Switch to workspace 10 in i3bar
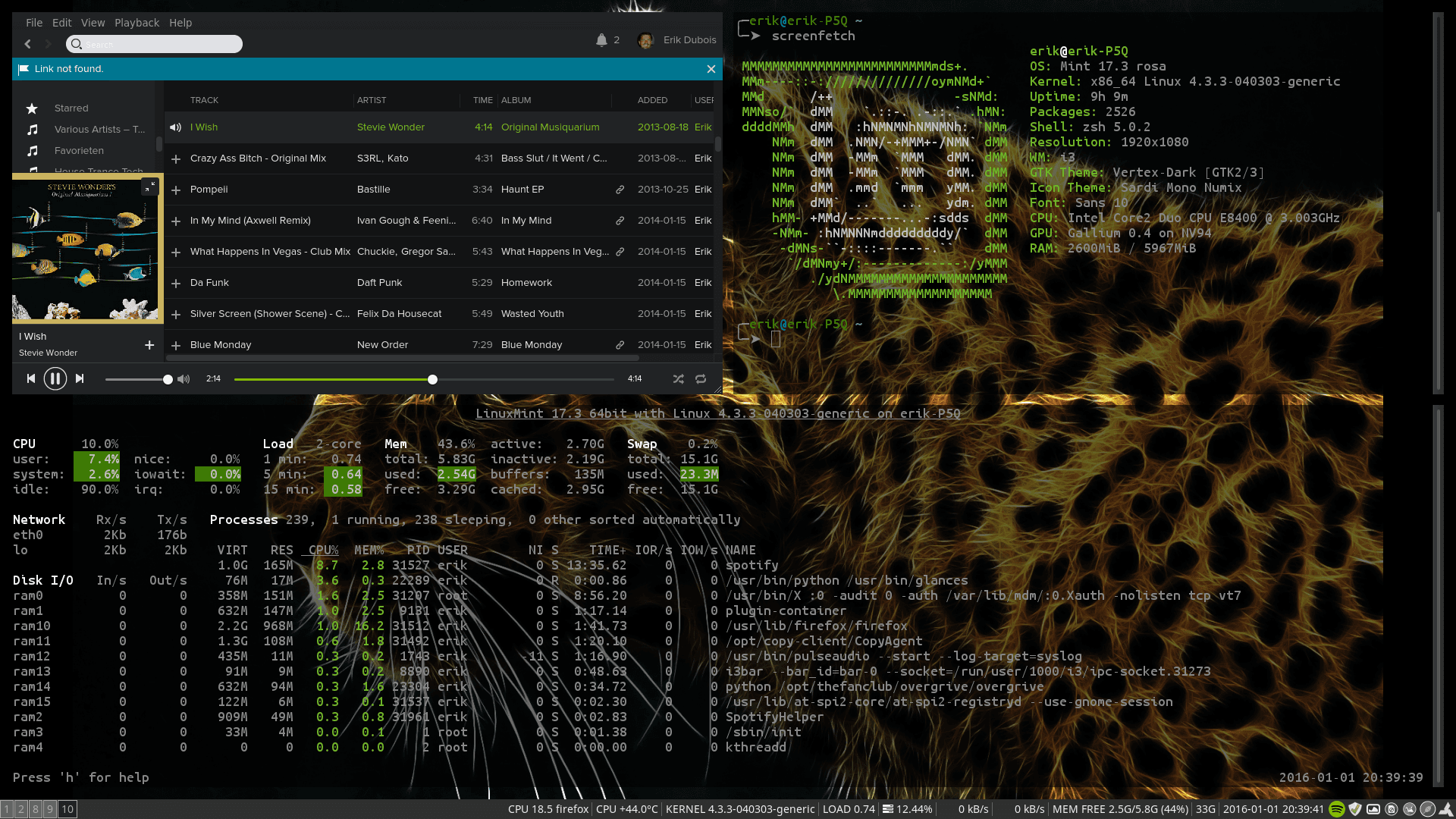This screenshot has height=819, width=1456. coord(67,809)
